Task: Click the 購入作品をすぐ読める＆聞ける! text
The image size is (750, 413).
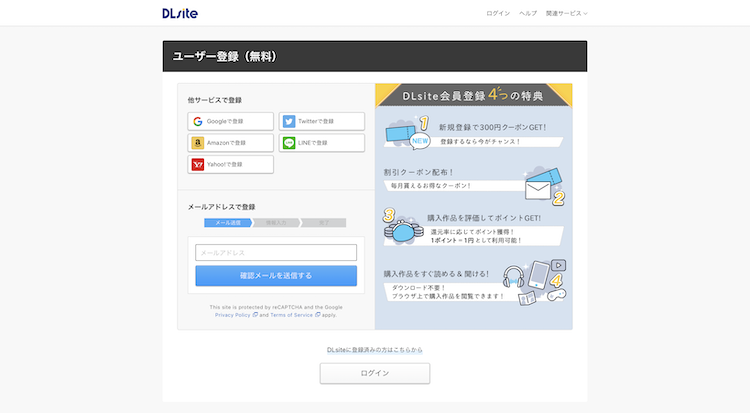Action: [436, 274]
